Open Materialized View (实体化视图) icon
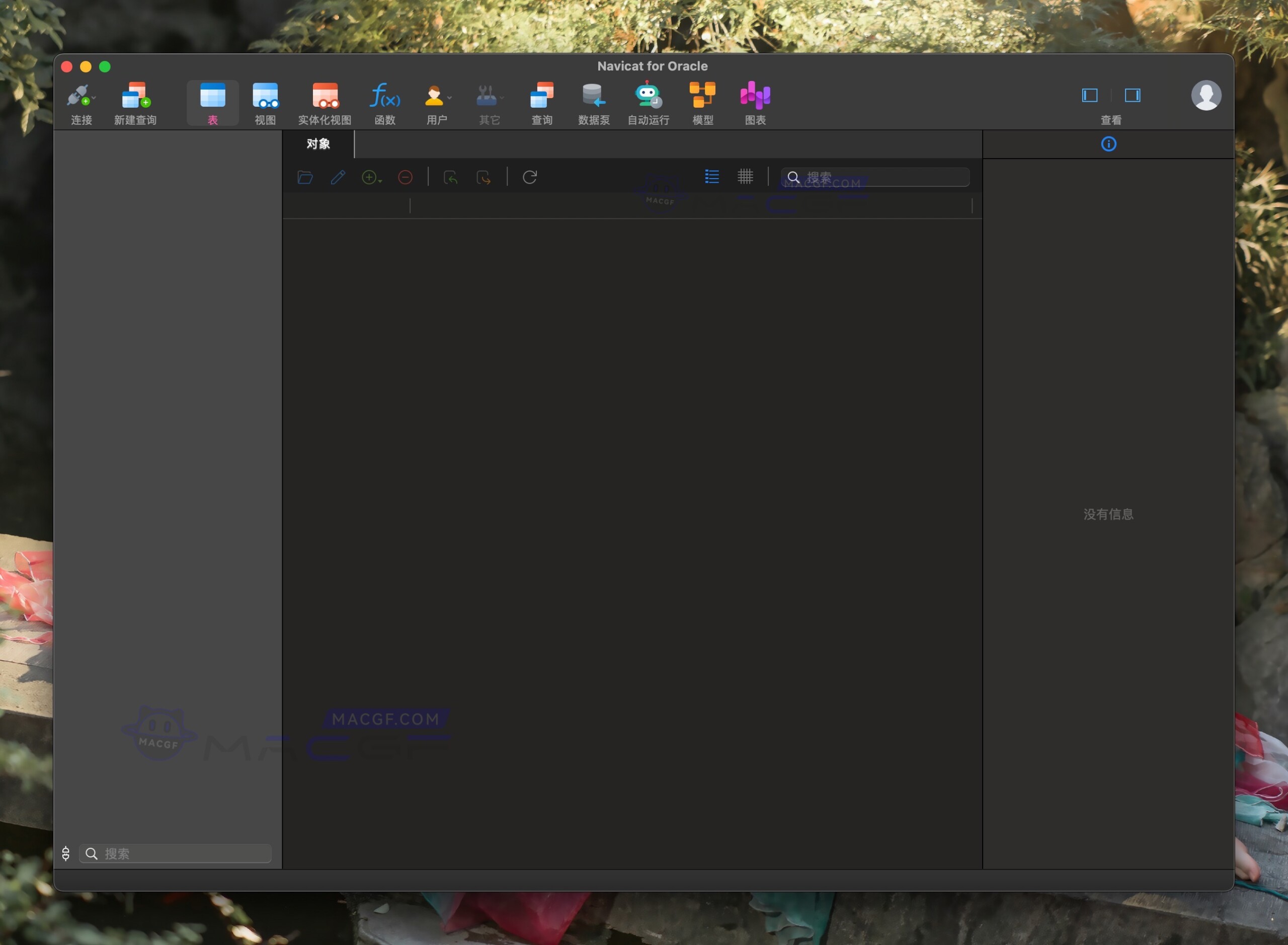1288x945 pixels. point(325,96)
